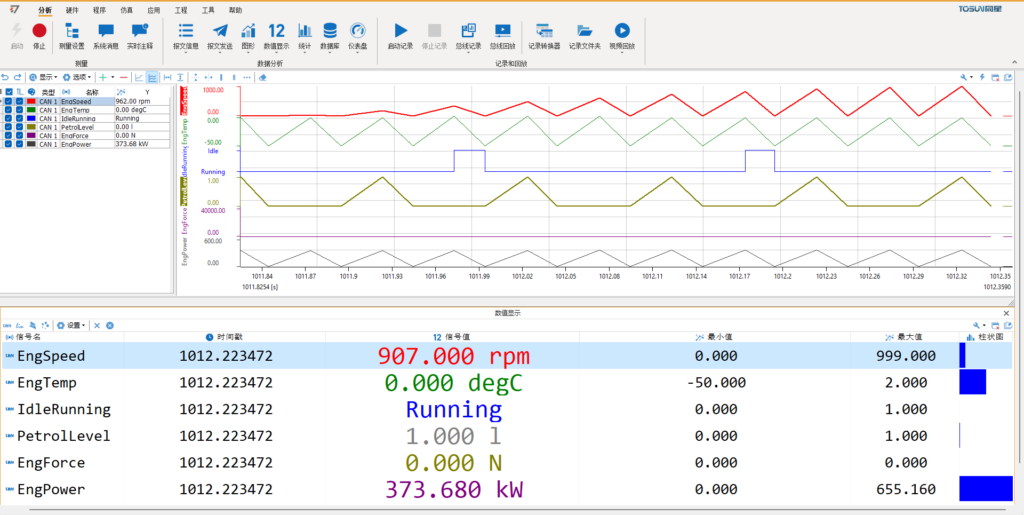
Task: Switch to the Hardware (硬件) ribbon tab
Action: [x=72, y=9]
